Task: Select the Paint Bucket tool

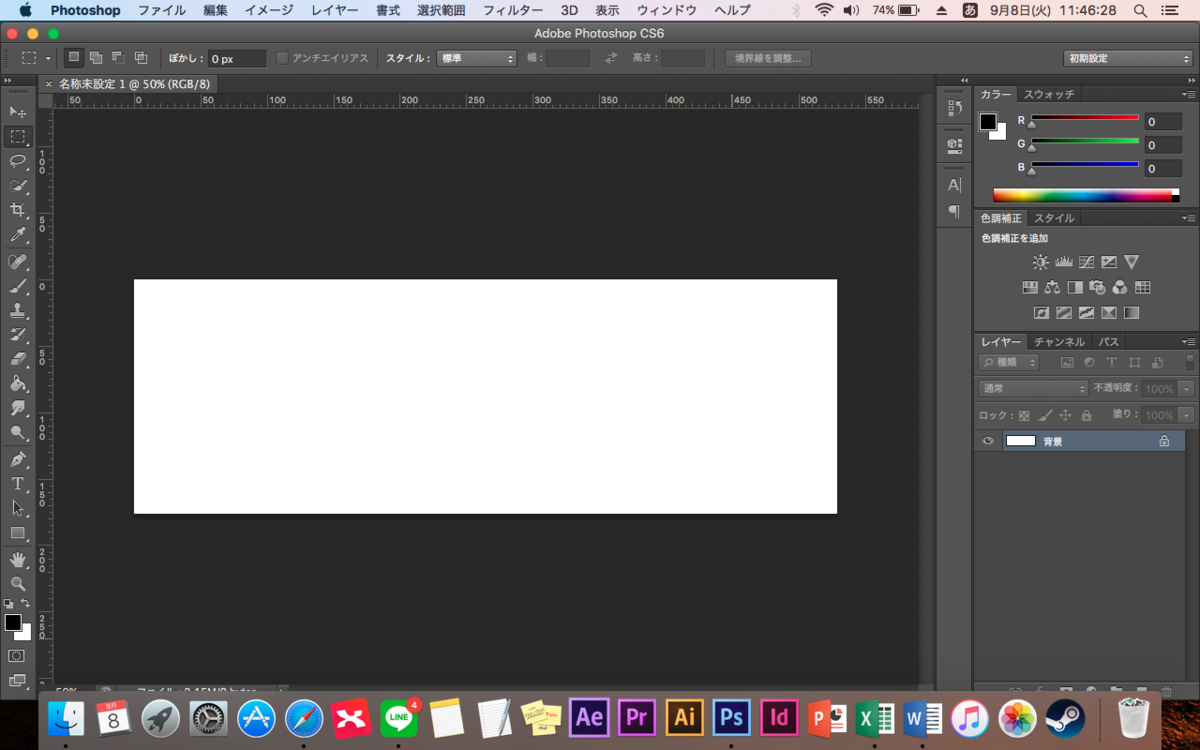Action: [x=18, y=384]
